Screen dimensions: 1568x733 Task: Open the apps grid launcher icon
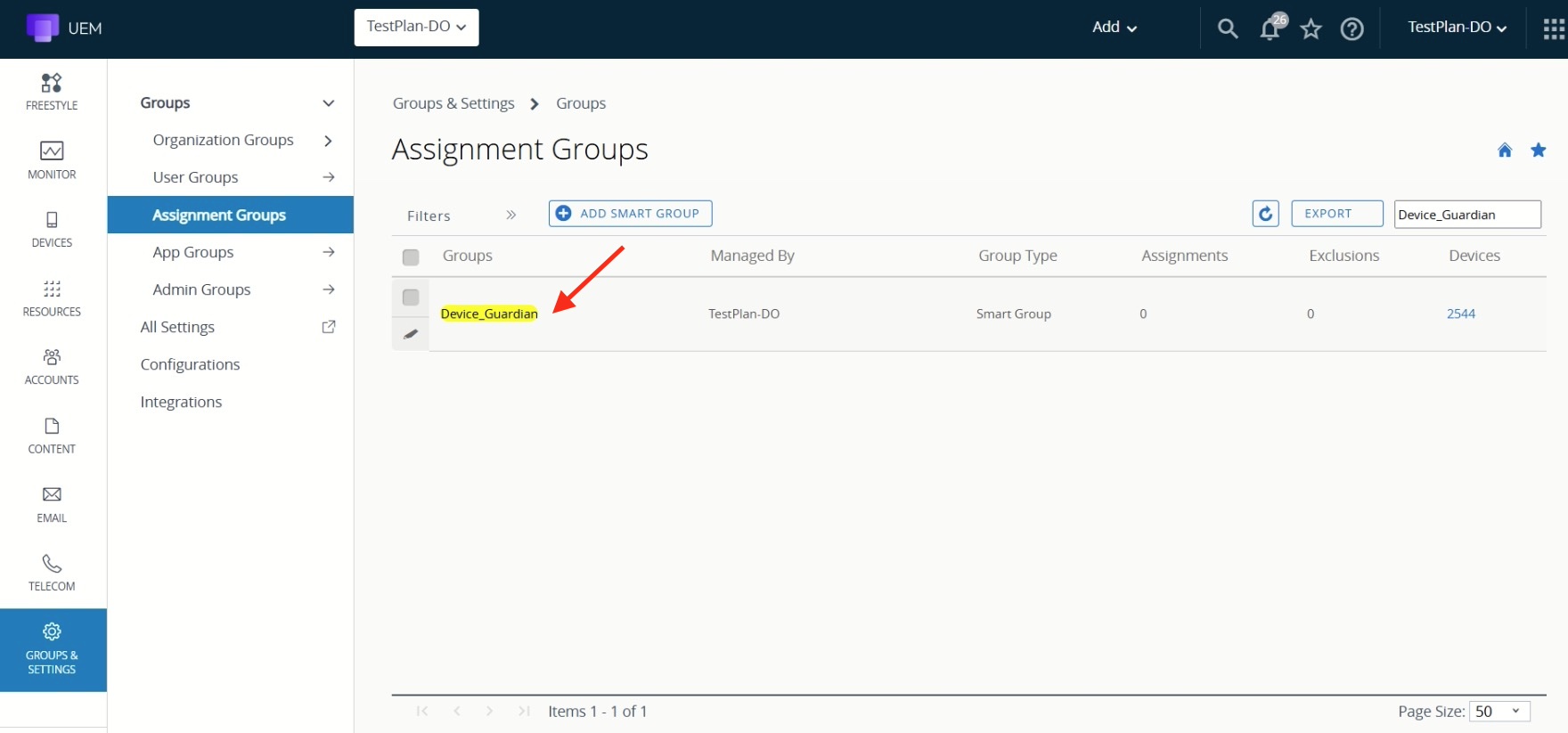pyautogui.click(x=1553, y=29)
